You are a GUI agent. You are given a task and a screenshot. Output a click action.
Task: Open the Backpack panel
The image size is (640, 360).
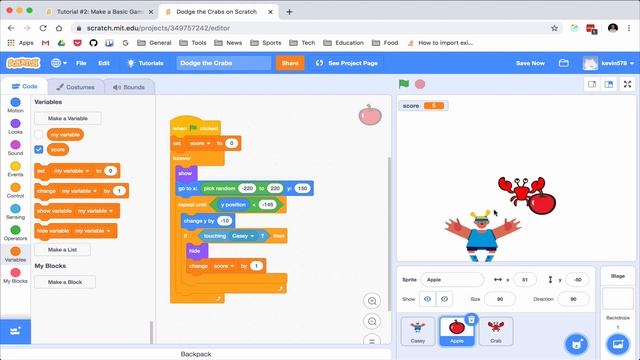click(x=196, y=354)
